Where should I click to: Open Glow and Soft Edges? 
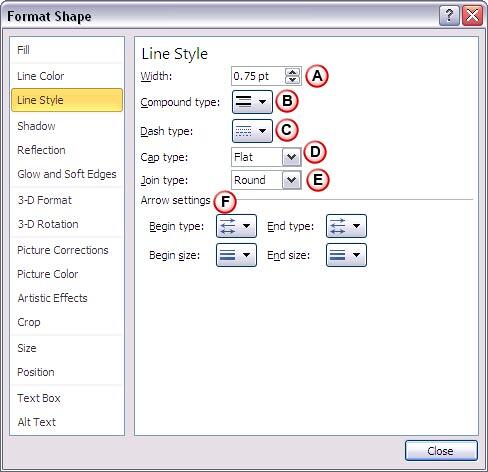click(x=67, y=174)
